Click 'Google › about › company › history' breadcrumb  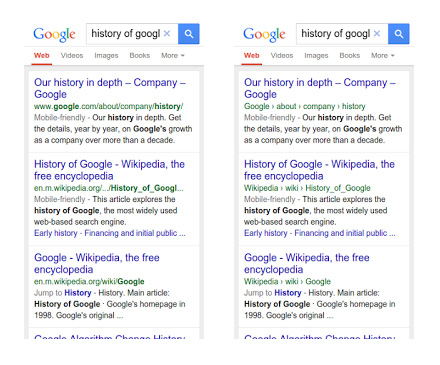[305, 106]
